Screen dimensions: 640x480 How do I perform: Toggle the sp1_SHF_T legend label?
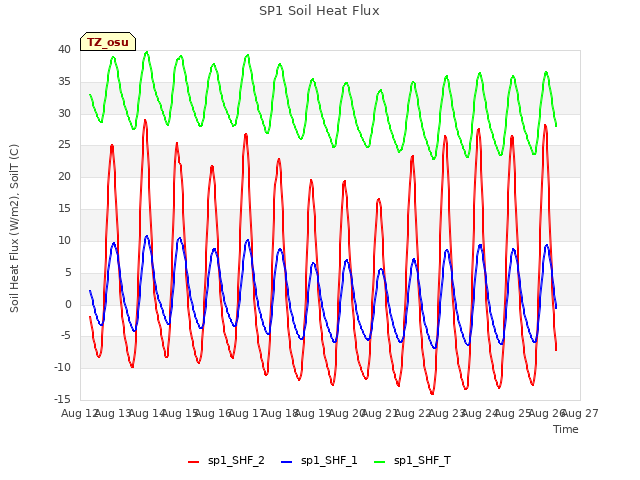[422, 460]
